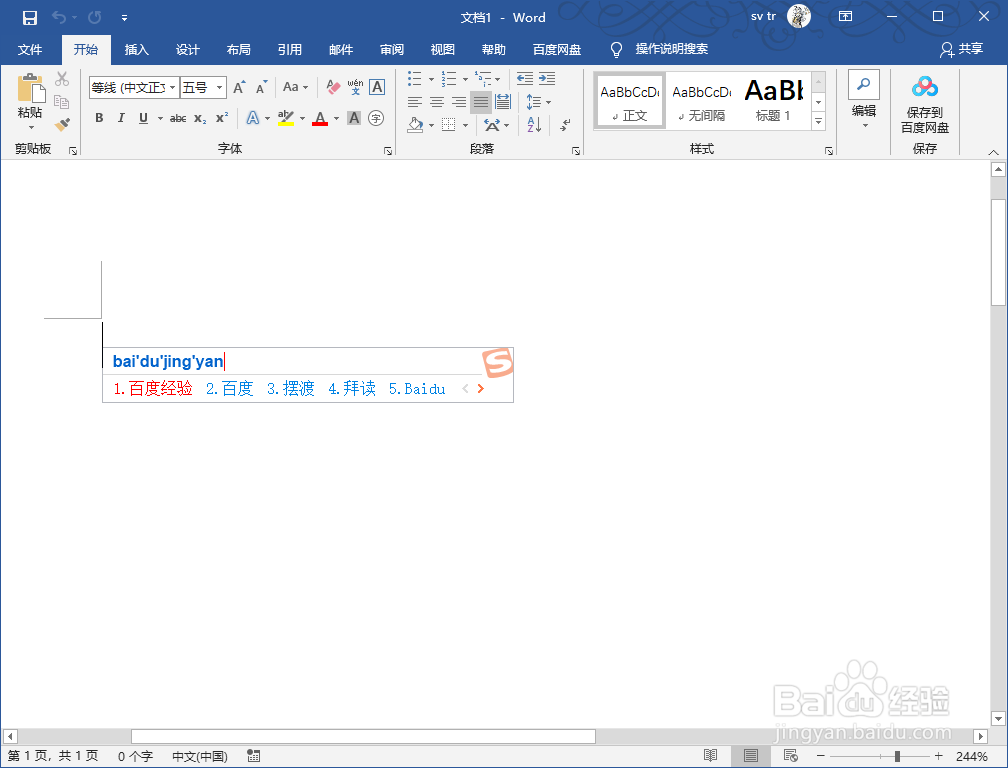This screenshot has height=768, width=1008.
Task: Pick the yellow text highlight color
Action: click(285, 118)
